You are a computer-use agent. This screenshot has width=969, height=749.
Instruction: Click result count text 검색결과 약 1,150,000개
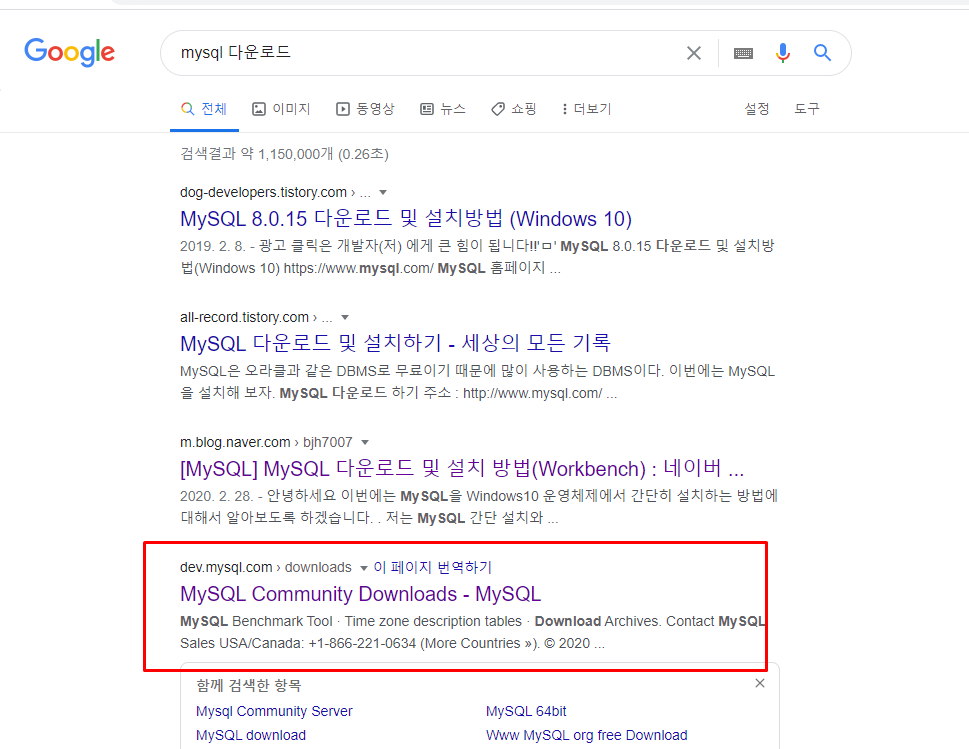point(284,154)
